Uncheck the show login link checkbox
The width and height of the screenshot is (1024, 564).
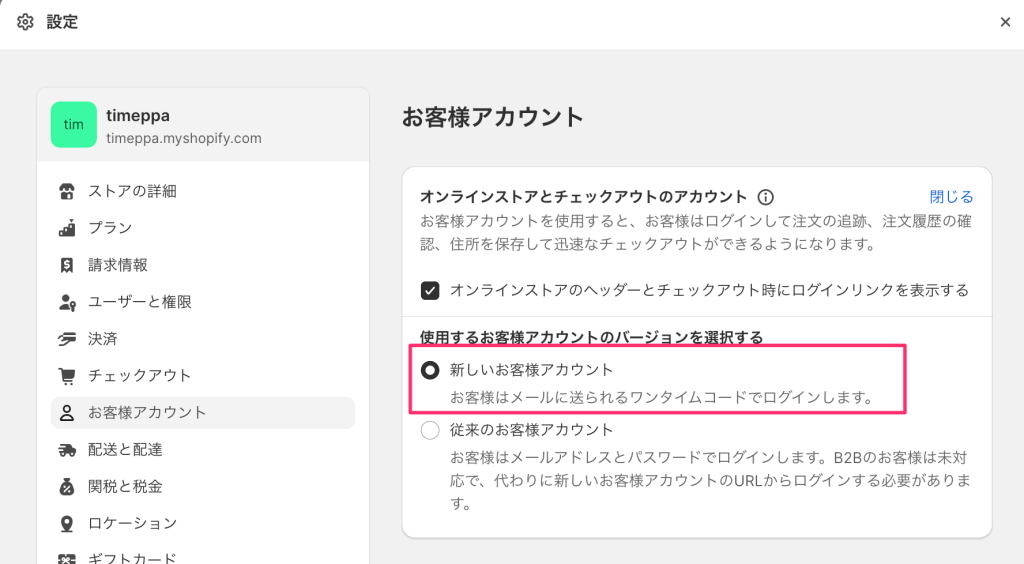(x=430, y=291)
